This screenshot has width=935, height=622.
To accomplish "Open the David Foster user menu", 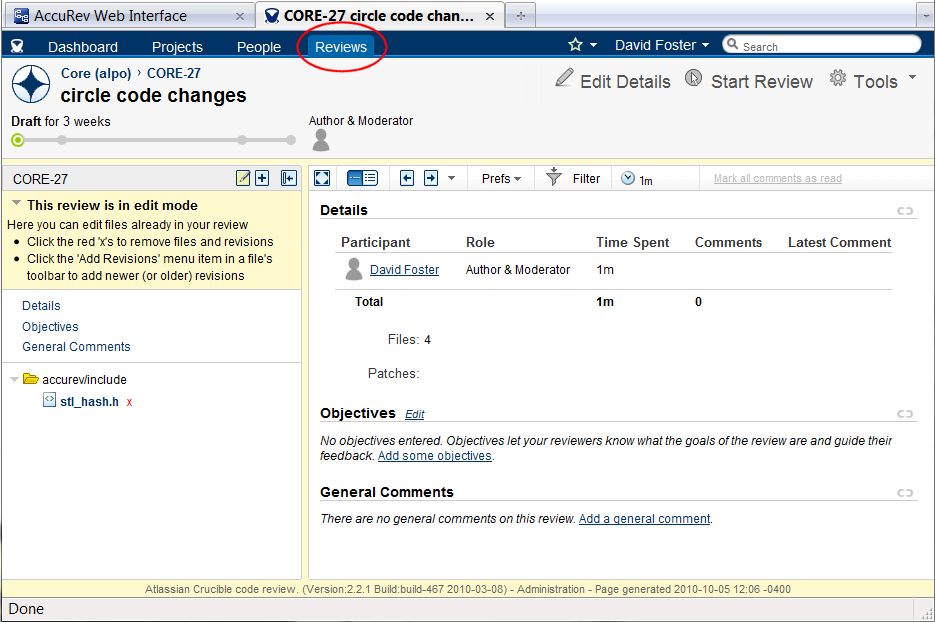I will click(661, 45).
